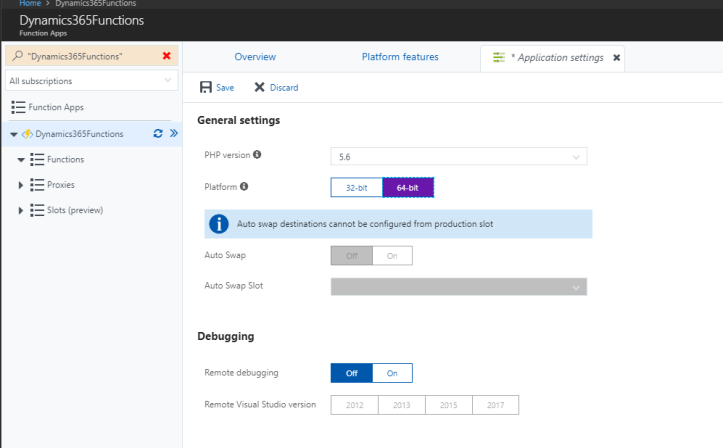This screenshot has width=723, height=448.
Task: Collapse the Dynamics365Functions tree node
Action: tap(14, 135)
